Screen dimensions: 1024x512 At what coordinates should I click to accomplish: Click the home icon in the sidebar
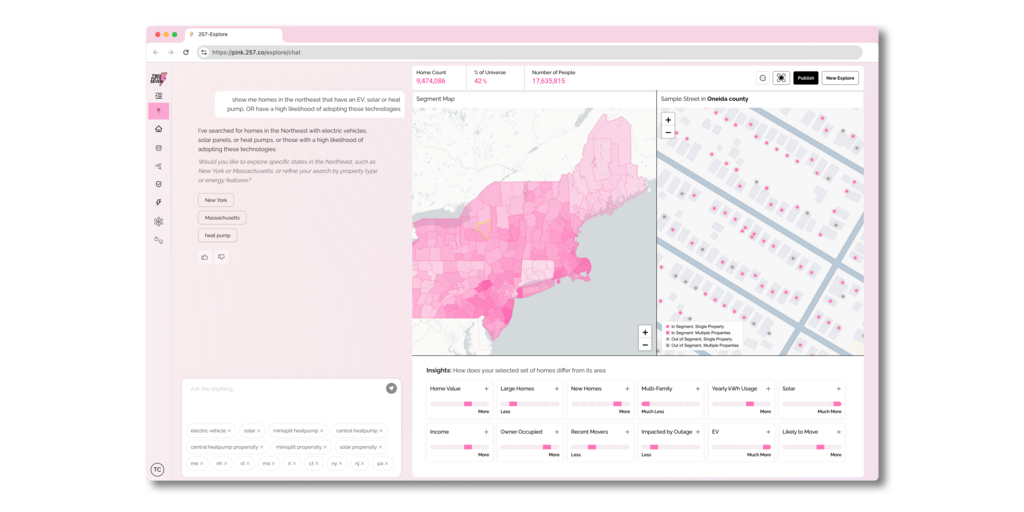coord(158,129)
